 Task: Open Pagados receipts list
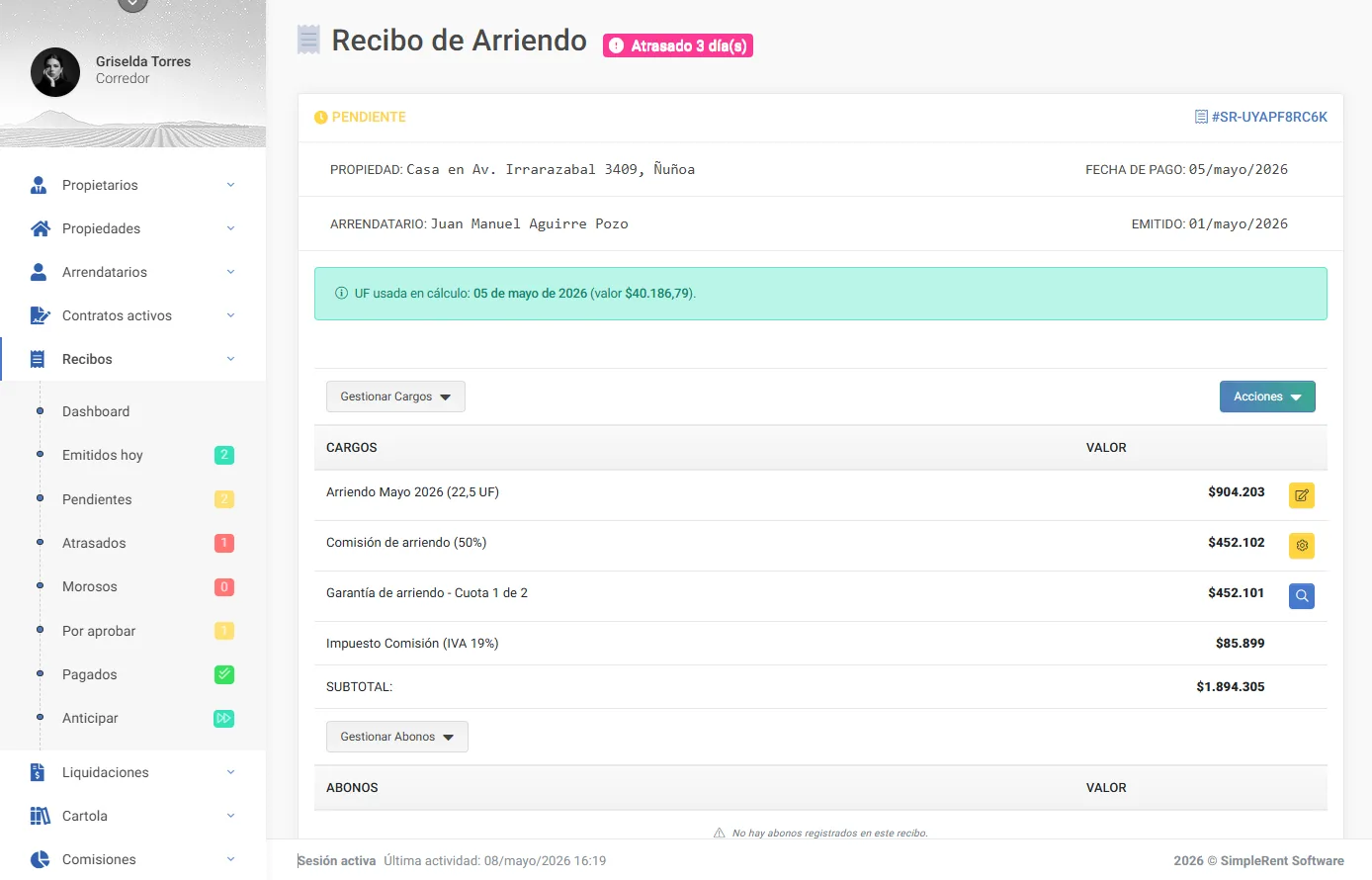click(x=90, y=674)
